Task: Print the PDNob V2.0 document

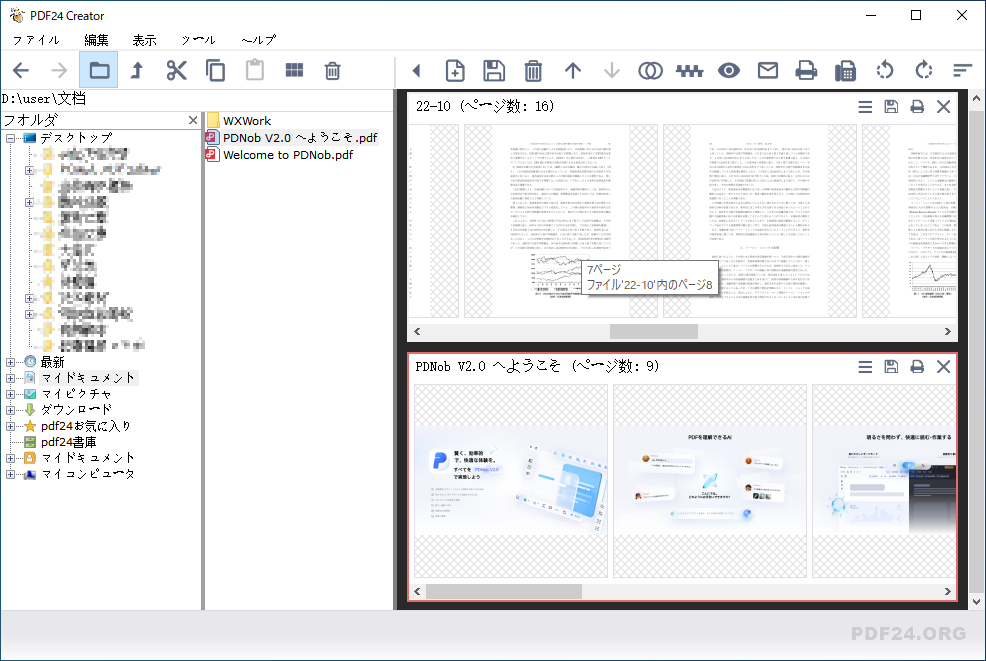Action: (917, 367)
